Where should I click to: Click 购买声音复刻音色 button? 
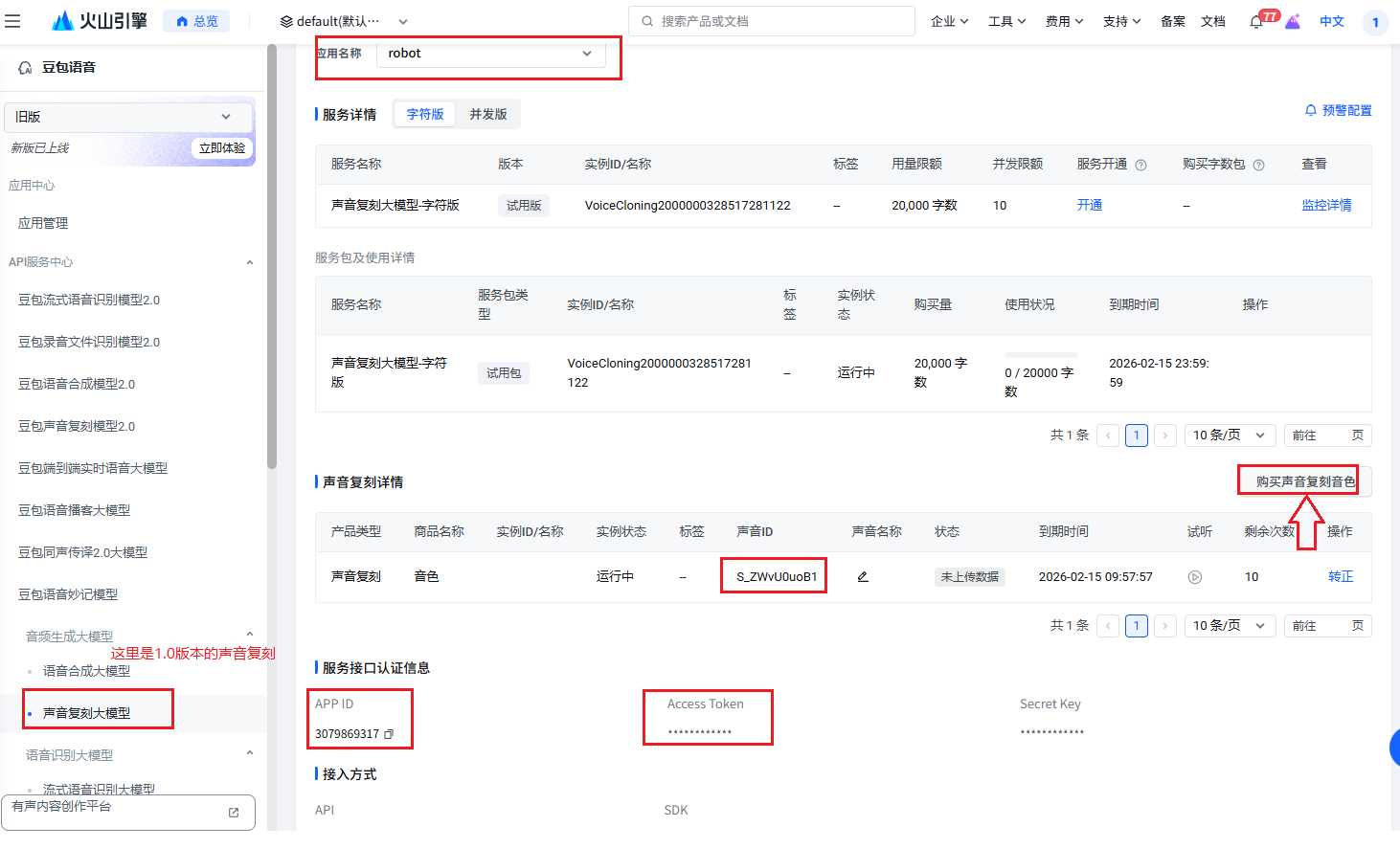click(x=1305, y=481)
